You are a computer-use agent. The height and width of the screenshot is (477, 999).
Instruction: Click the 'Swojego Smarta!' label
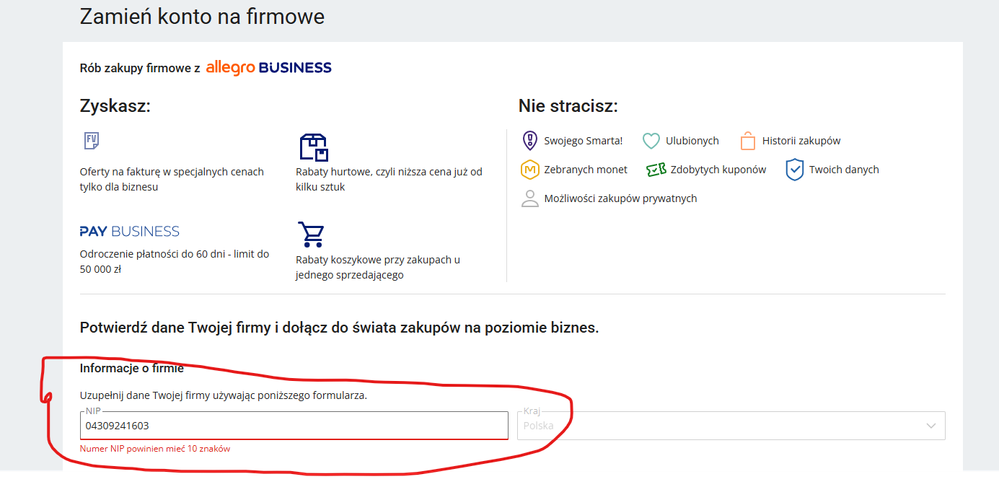(x=584, y=141)
